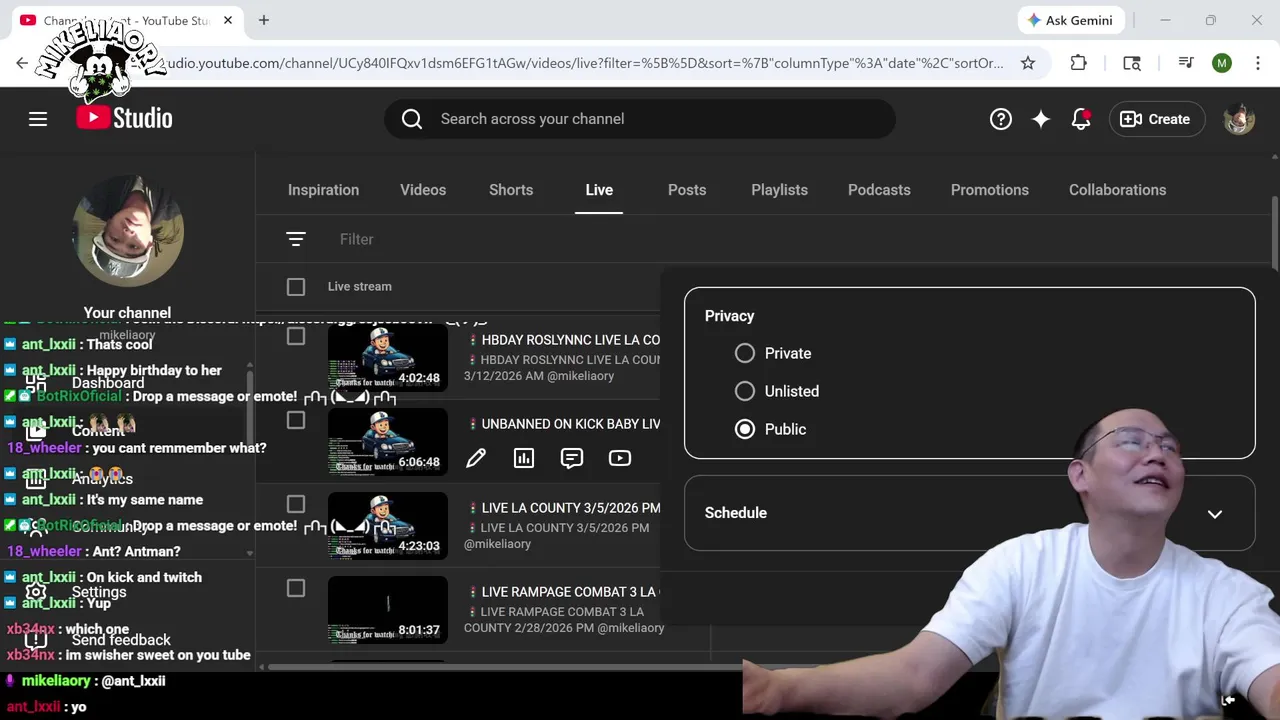Check the LIVE LA COUNTY 3/5/2026 checkbox
1280x720 pixels.
tap(296, 504)
